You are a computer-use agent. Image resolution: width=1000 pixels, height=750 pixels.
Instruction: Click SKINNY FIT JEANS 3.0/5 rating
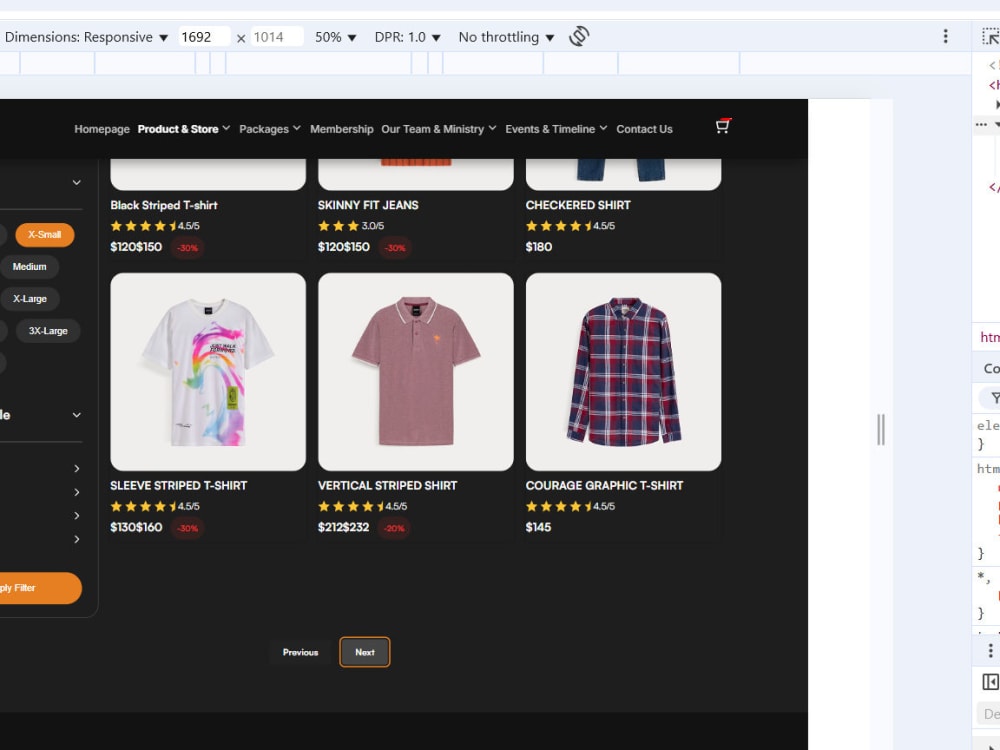click(351, 226)
